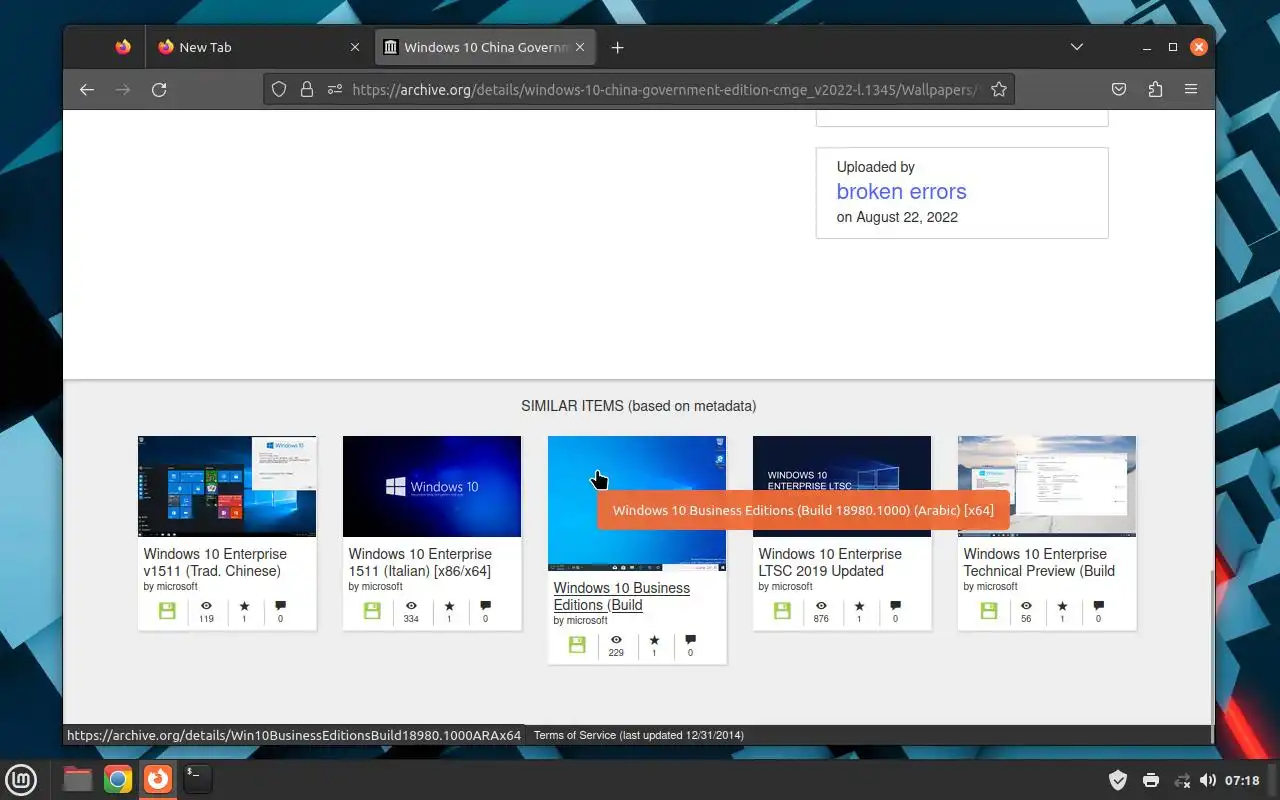Open printer tray icon
This screenshot has width=1280, height=800.
click(x=1151, y=780)
